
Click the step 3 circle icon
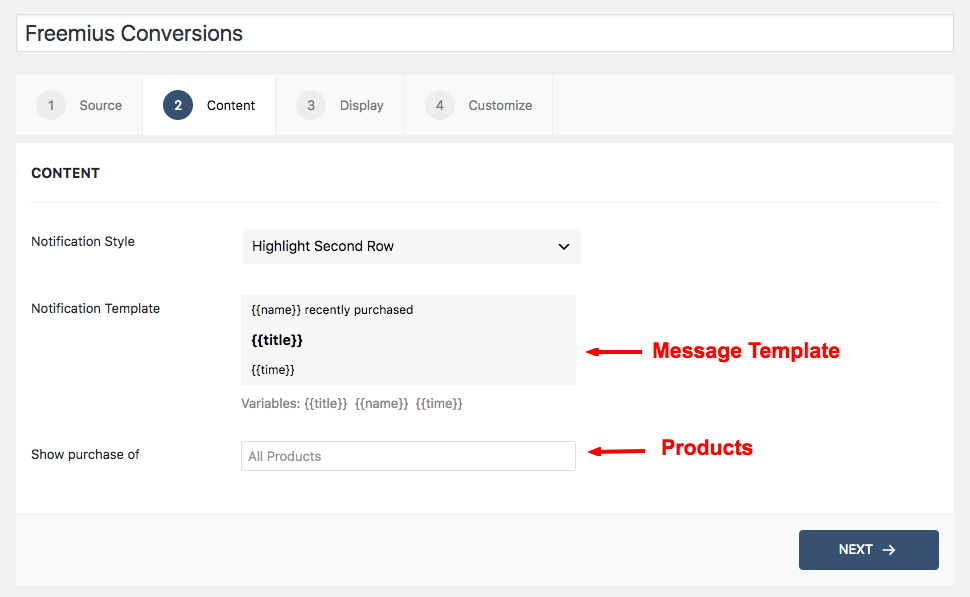311,105
